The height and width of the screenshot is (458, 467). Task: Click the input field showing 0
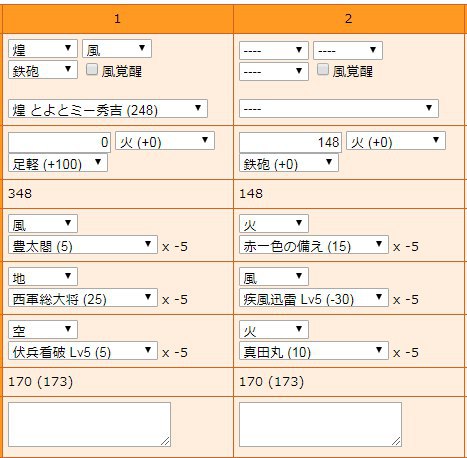click(59, 142)
